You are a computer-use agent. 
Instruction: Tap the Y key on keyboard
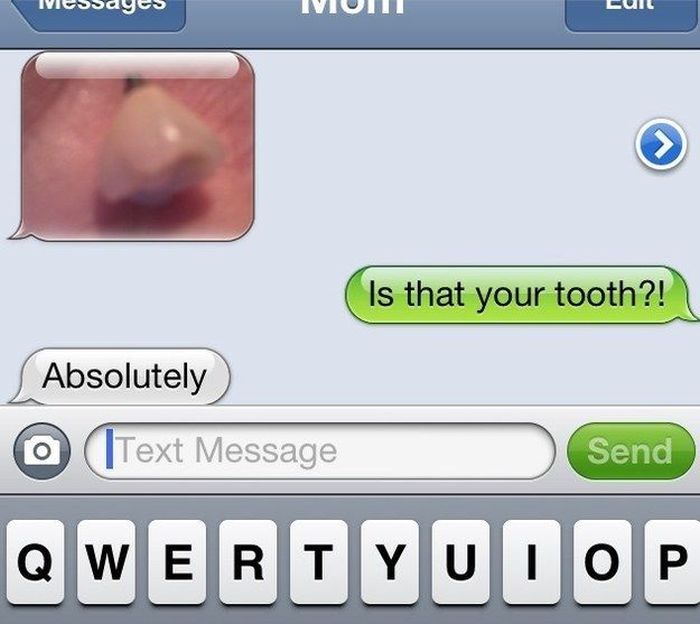[x=390, y=562]
